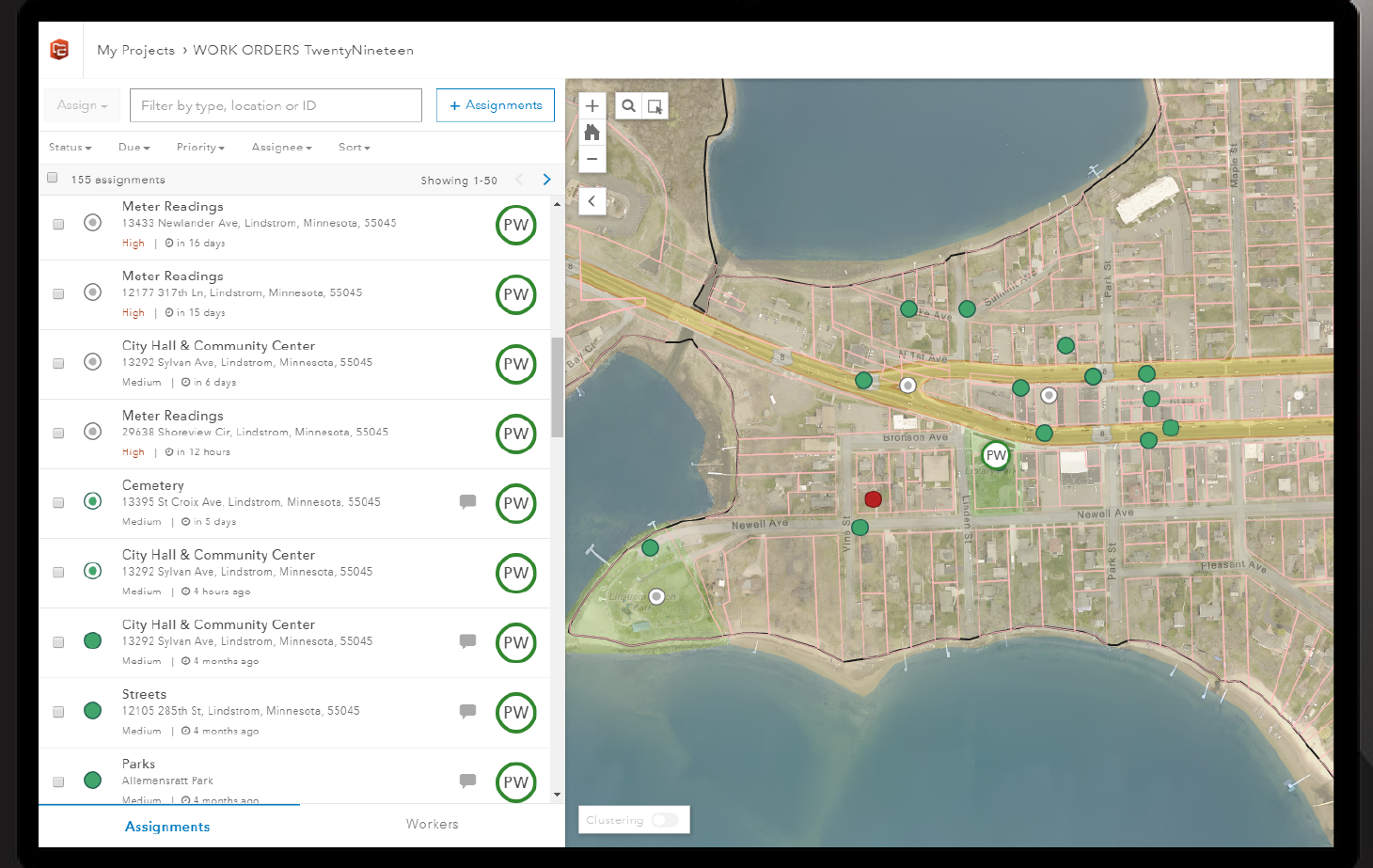Open the Status filter dropdown
This screenshot has height=868, width=1373.
tap(70, 147)
